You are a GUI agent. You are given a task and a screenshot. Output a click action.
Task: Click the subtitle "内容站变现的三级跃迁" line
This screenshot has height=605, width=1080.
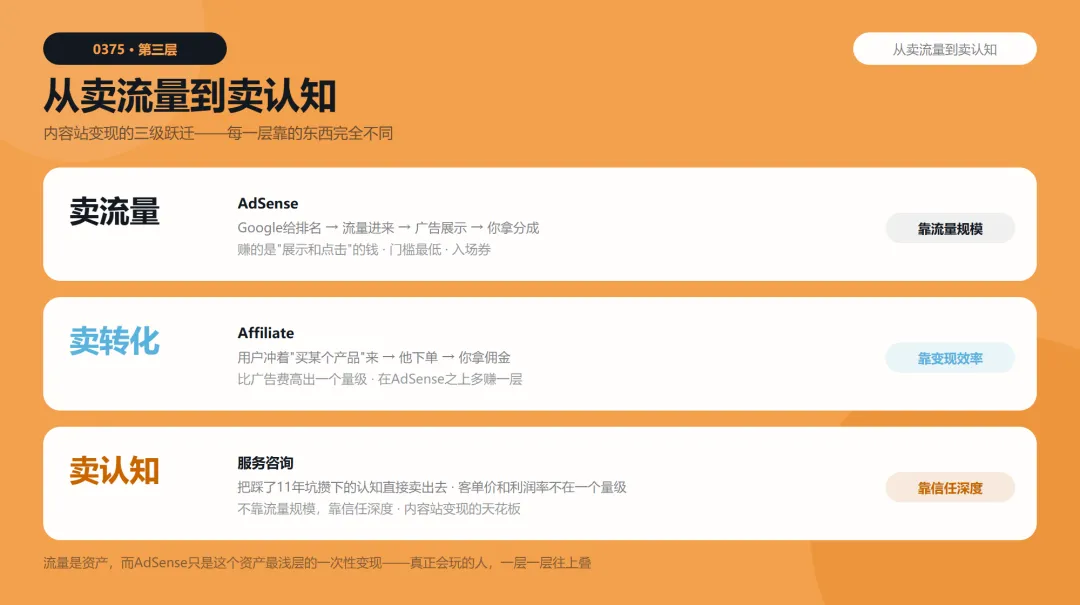click(x=218, y=133)
